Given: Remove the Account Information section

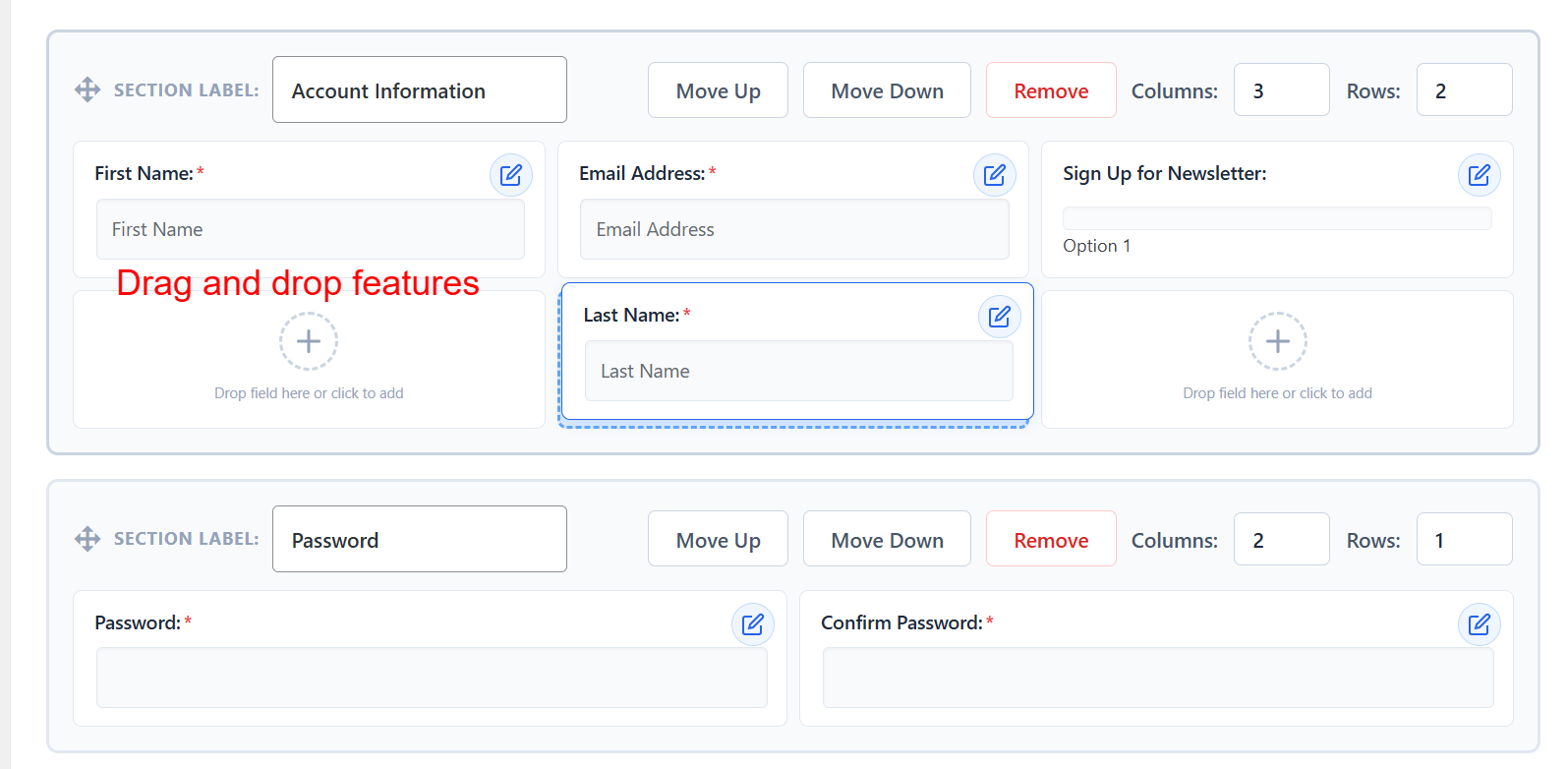Looking at the screenshot, I should [x=1051, y=90].
